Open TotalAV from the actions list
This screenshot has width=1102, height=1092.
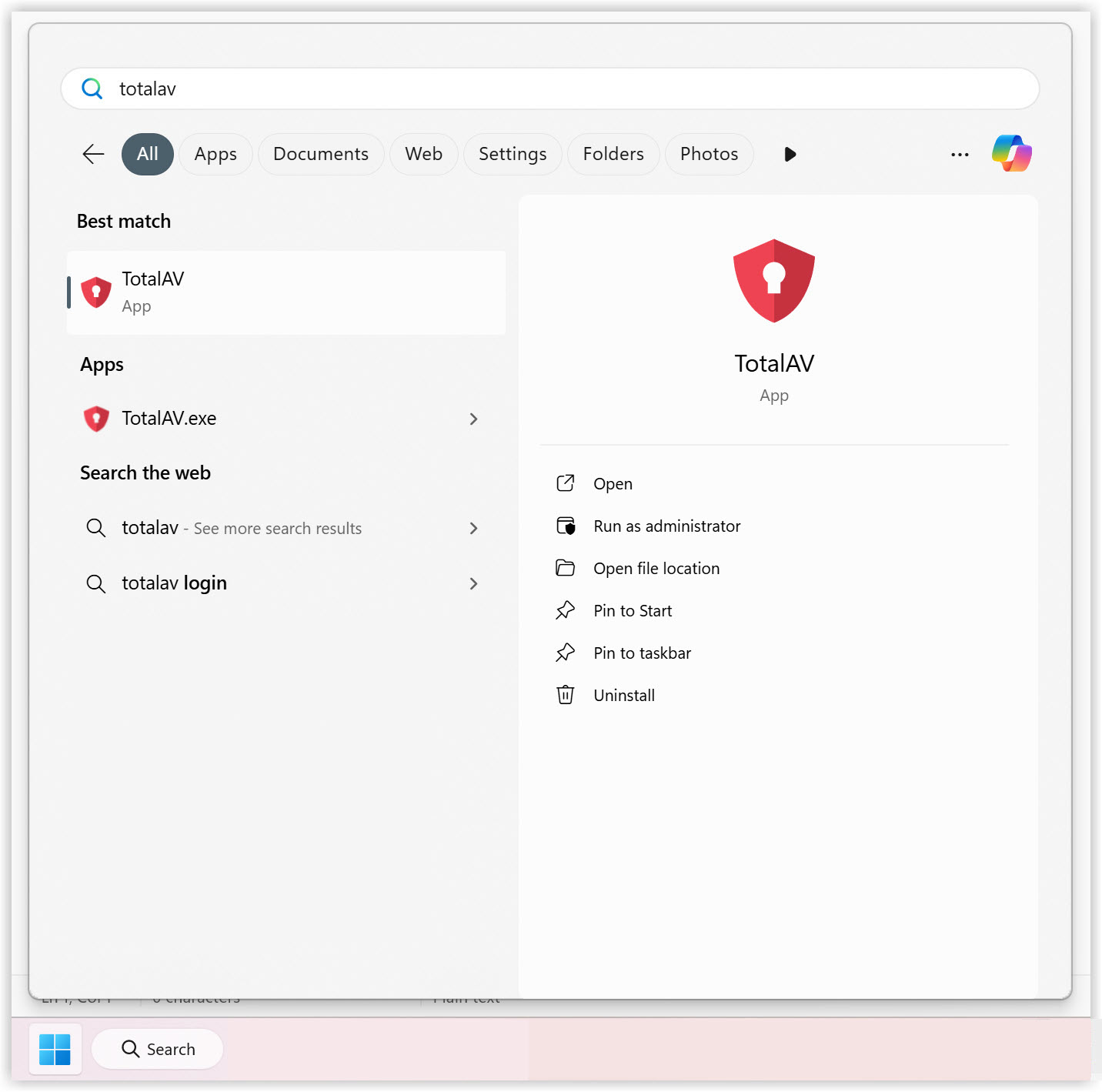tap(613, 484)
